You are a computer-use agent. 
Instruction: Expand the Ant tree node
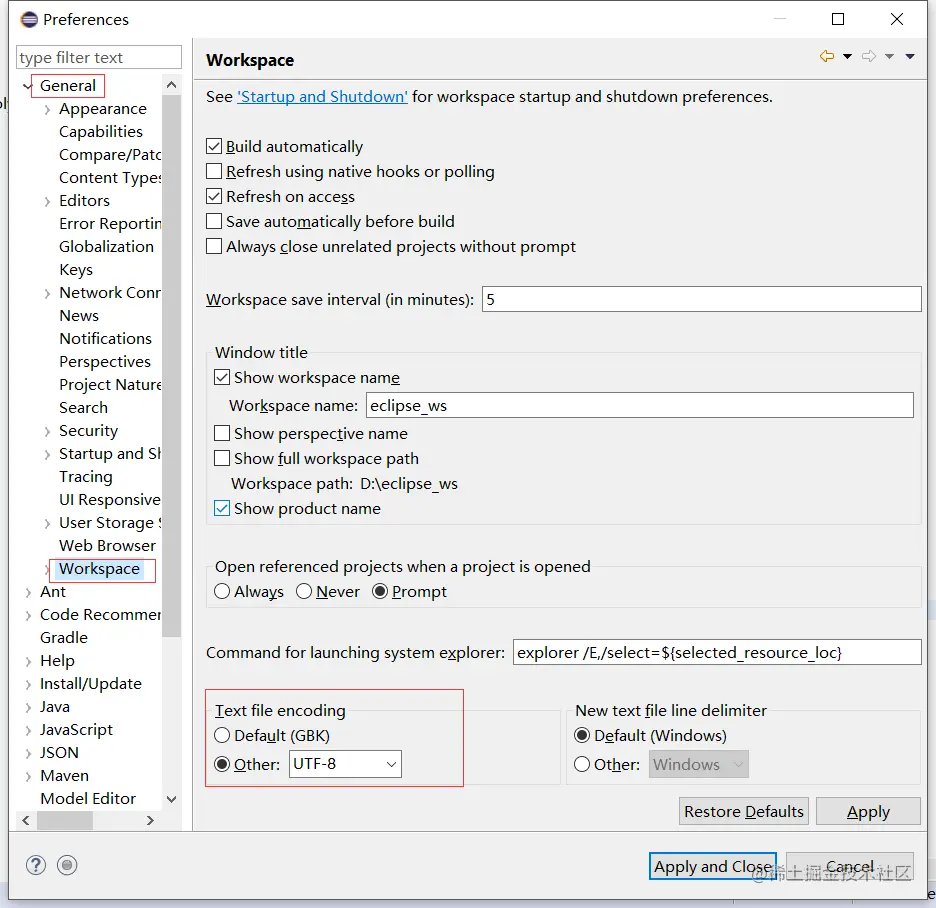pyautogui.click(x=28, y=593)
